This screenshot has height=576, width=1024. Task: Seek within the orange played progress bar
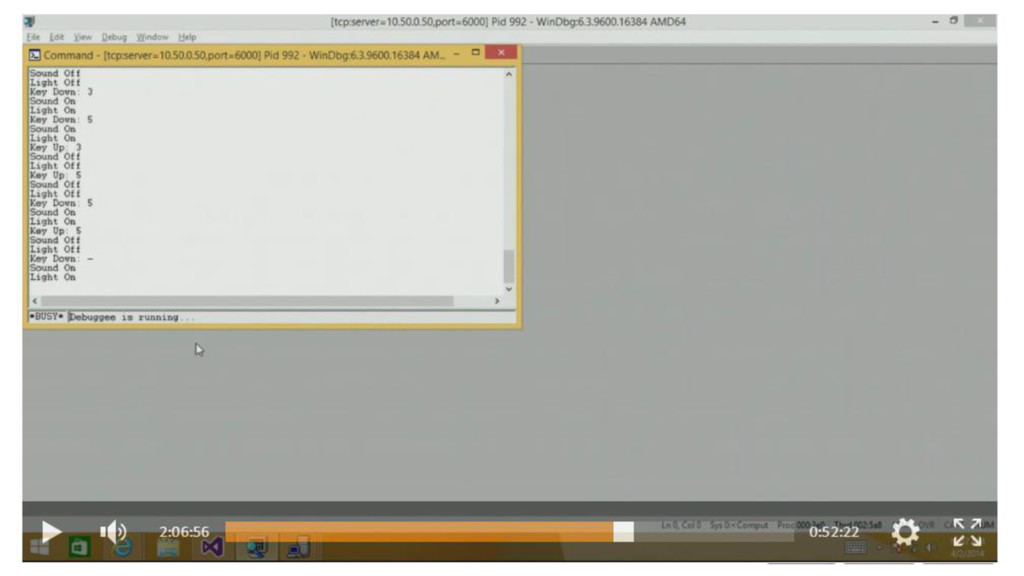[x=419, y=531]
